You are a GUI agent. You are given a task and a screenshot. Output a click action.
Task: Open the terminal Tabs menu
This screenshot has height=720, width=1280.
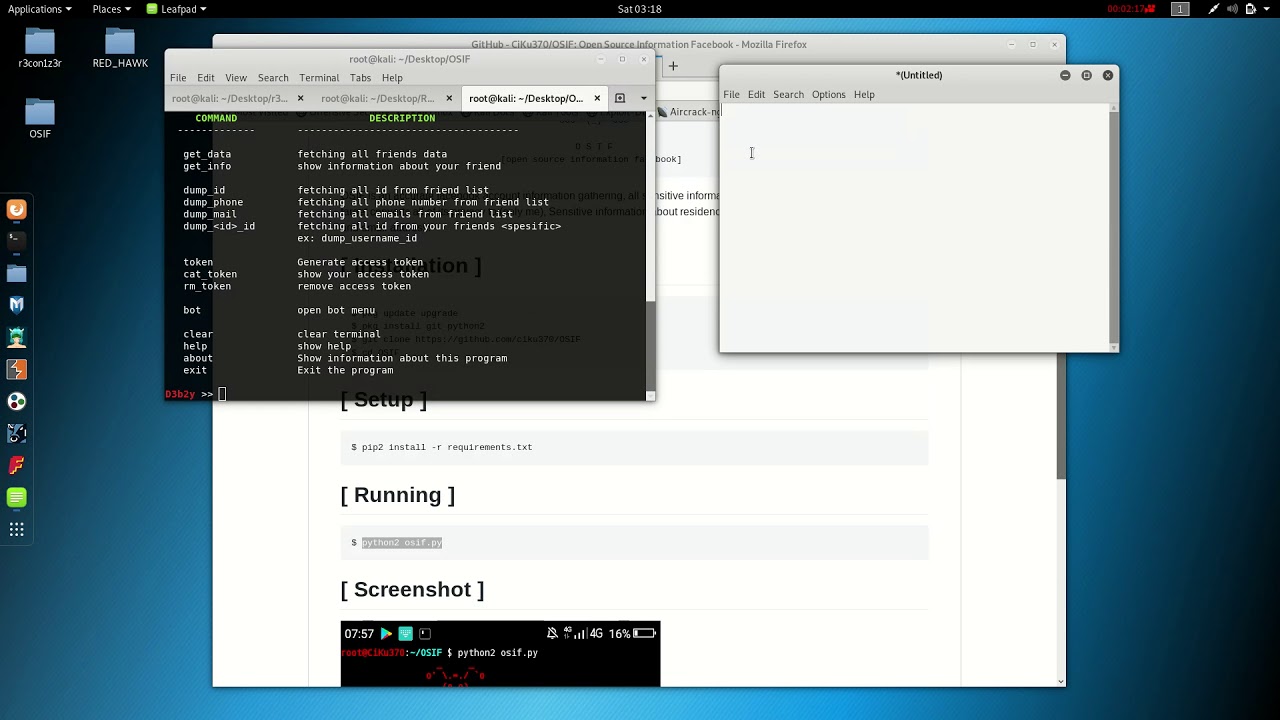pyautogui.click(x=361, y=78)
